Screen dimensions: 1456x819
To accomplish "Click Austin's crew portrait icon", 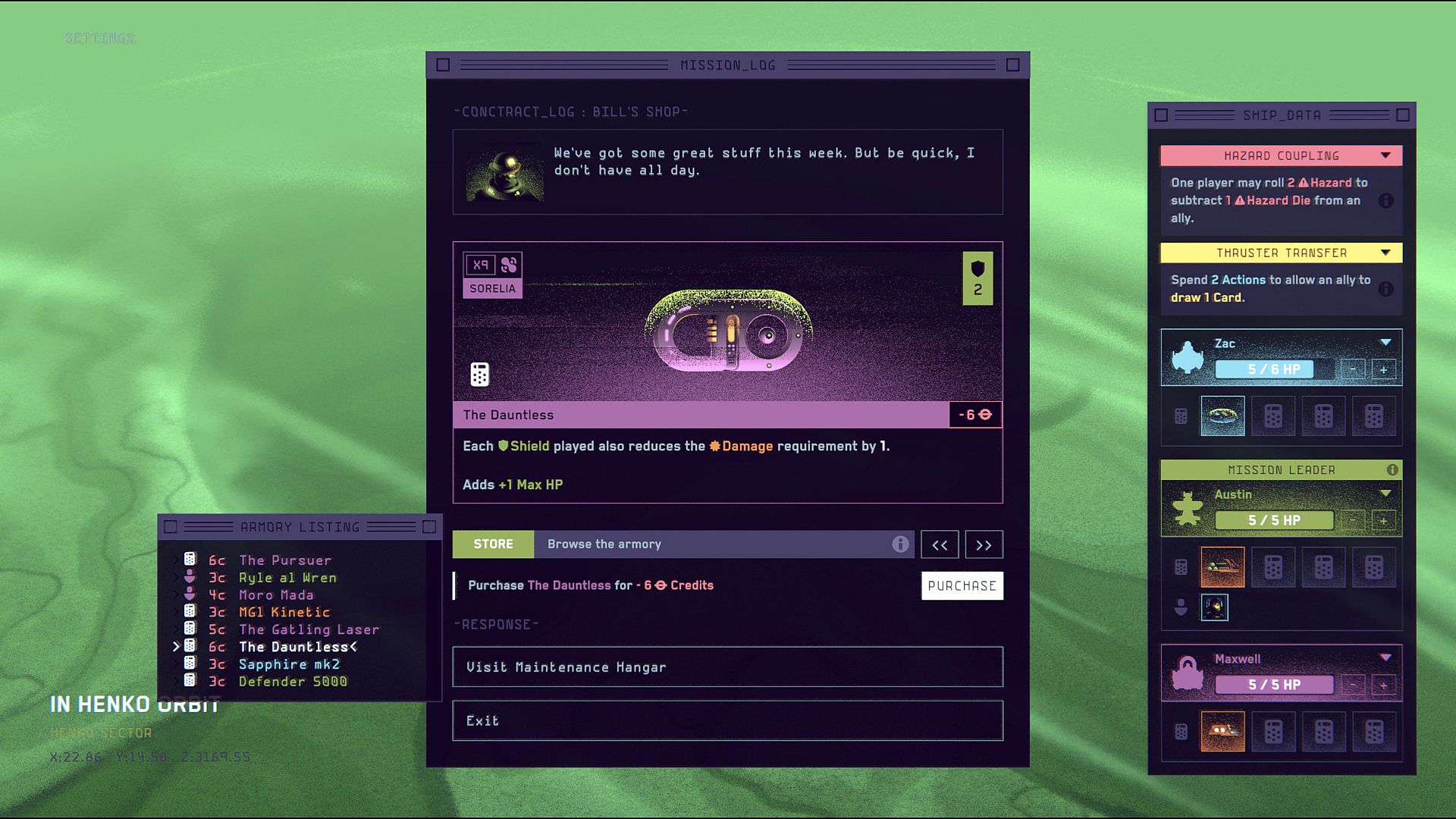I will click(x=1214, y=607).
